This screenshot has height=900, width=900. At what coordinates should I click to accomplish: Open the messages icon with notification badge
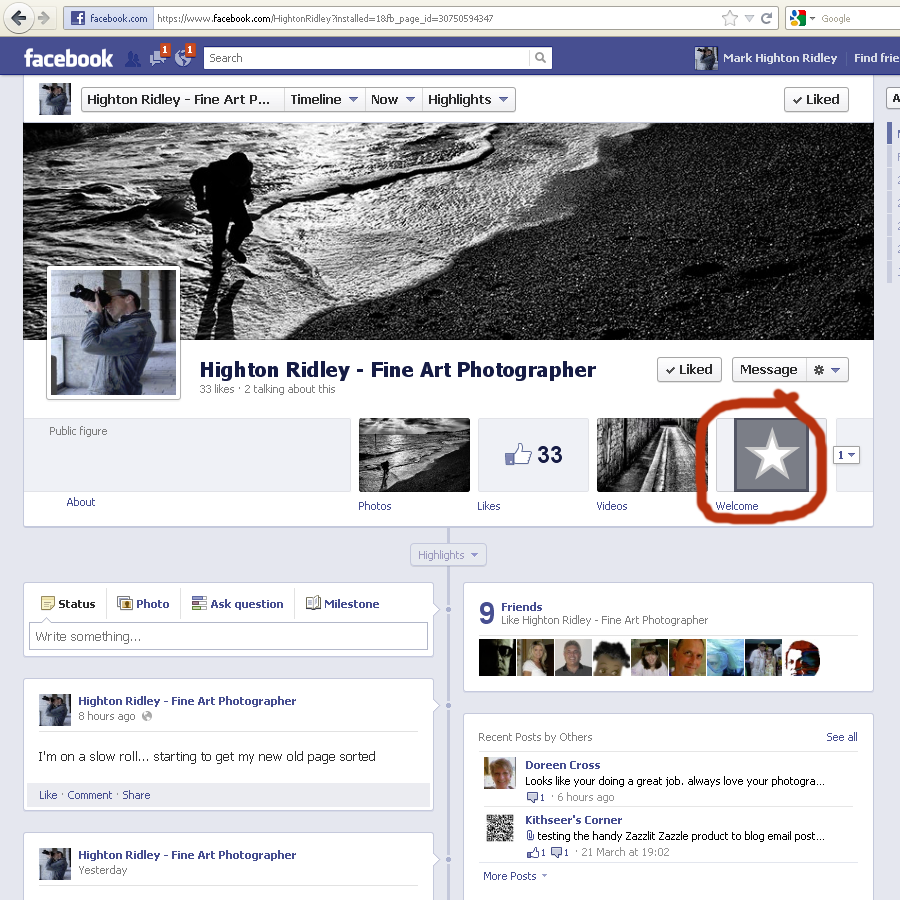point(159,56)
